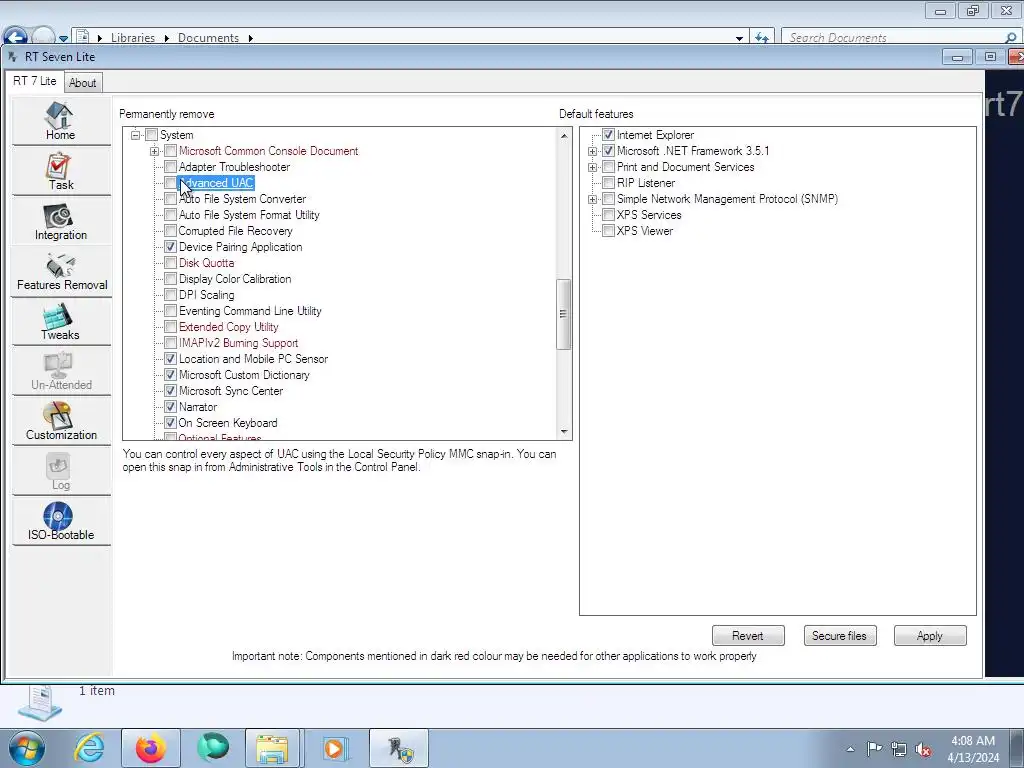Viewport: 1024px width, 768px height.
Task: Open the network tray icon
Action: click(x=899, y=749)
